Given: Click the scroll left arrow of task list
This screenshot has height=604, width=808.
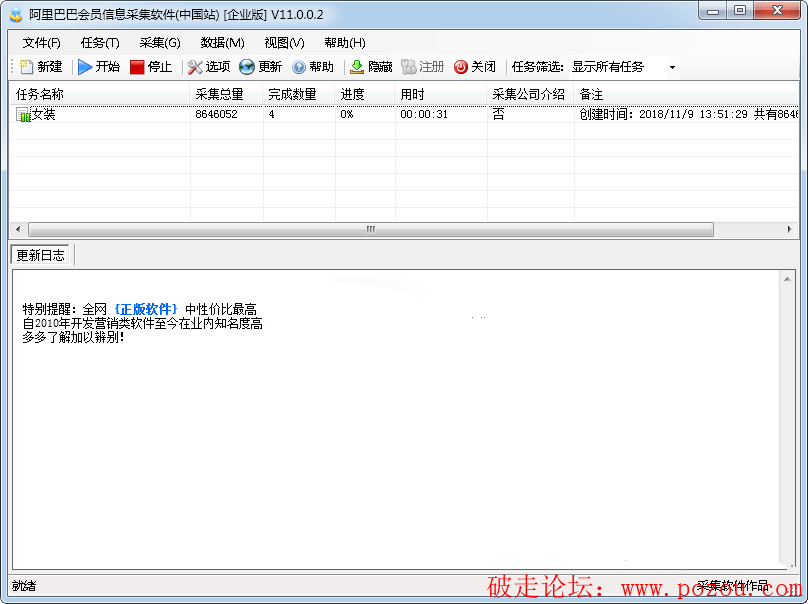Looking at the screenshot, I should tap(19, 229).
